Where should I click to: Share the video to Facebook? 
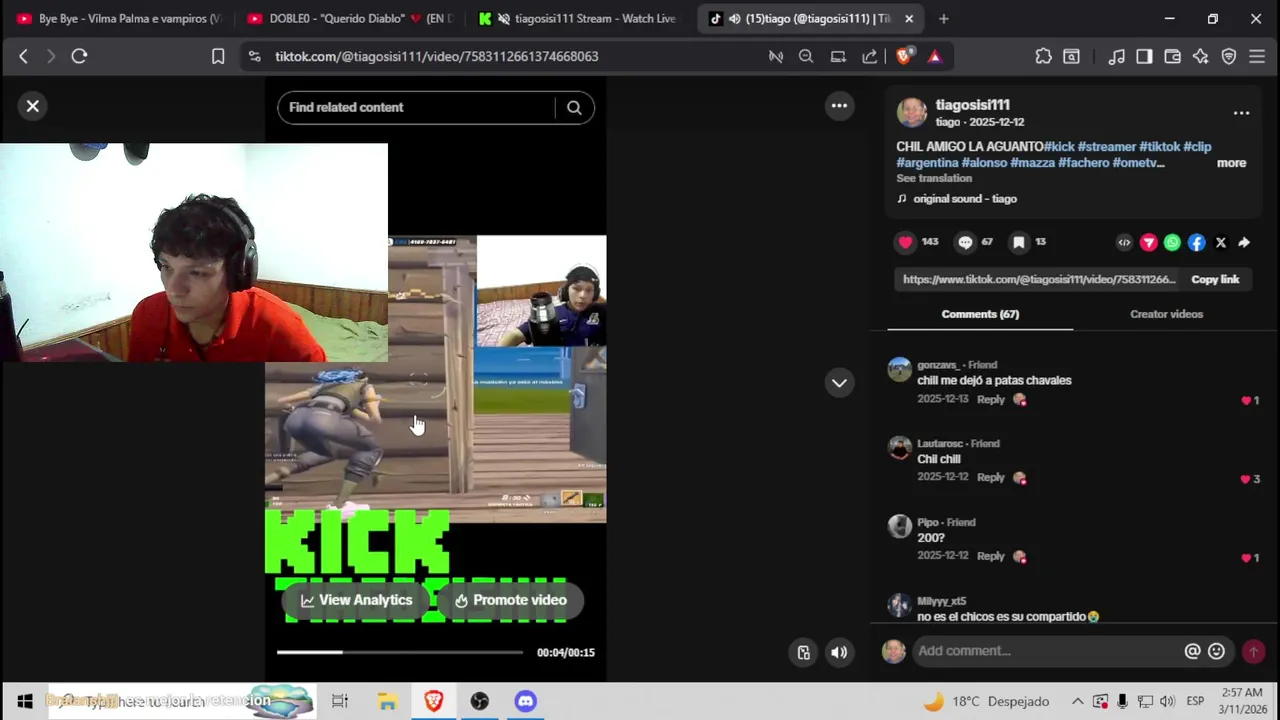tap(1196, 242)
